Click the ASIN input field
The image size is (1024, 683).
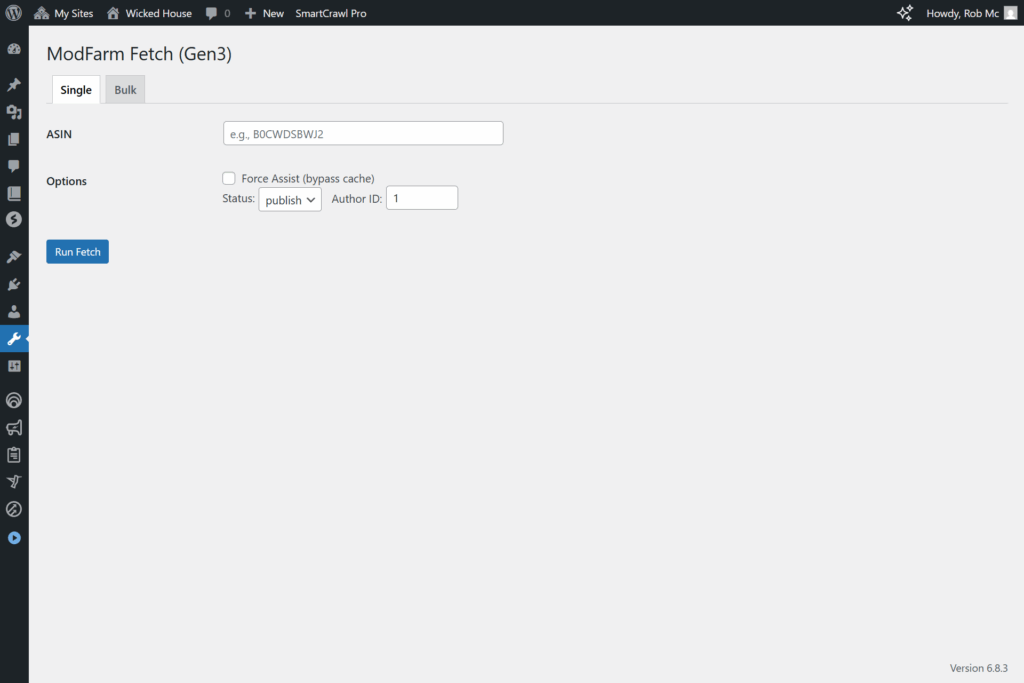pos(362,133)
